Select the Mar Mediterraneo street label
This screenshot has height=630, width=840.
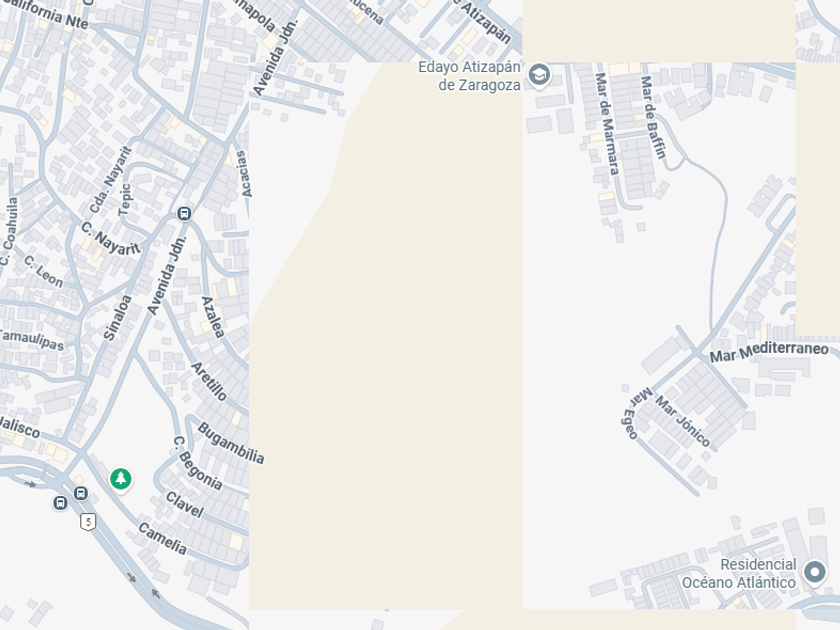pyautogui.click(x=769, y=351)
